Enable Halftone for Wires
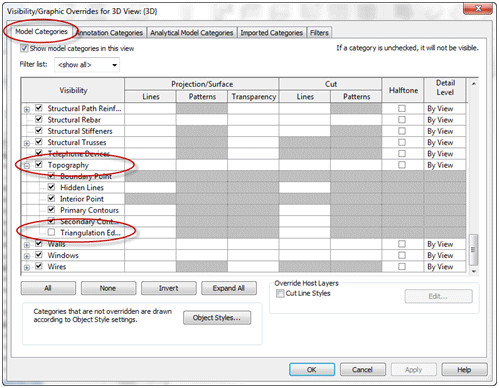This screenshot has width=499, height=388. (x=402, y=267)
